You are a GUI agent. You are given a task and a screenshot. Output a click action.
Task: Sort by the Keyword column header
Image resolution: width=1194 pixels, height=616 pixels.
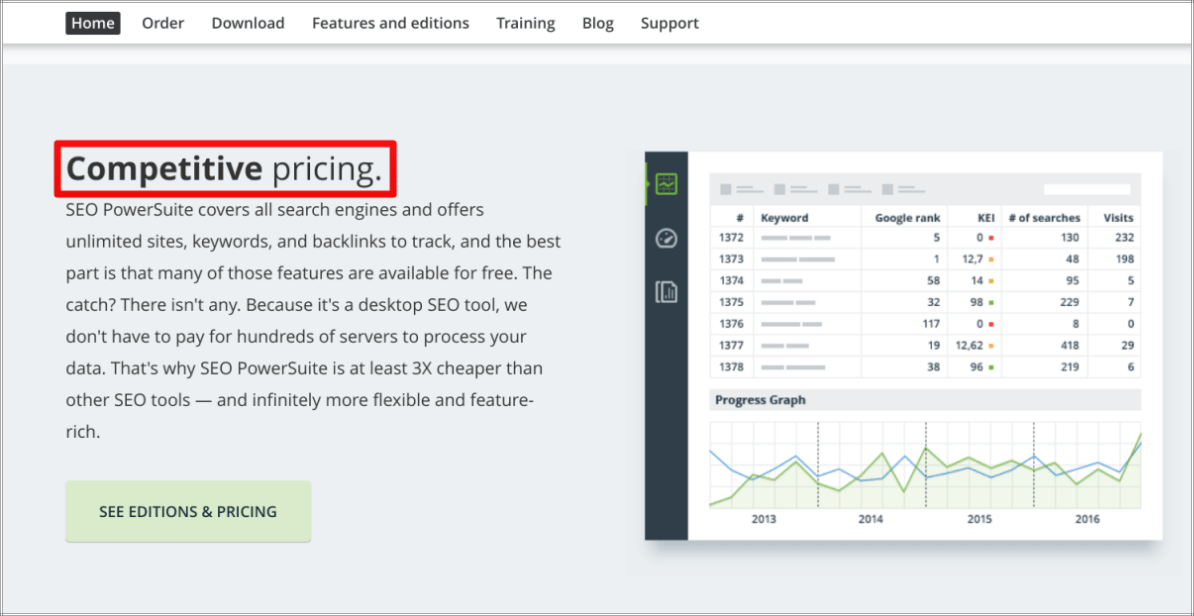(x=784, y=217)
